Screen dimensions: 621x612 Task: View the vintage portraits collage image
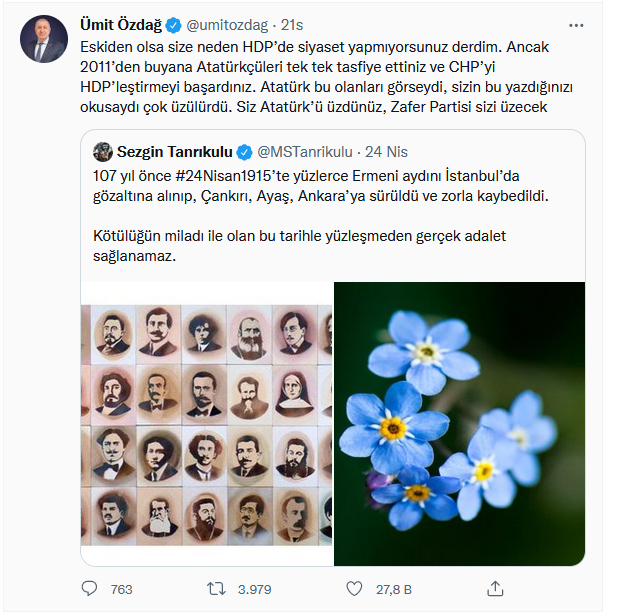(207, 424)
